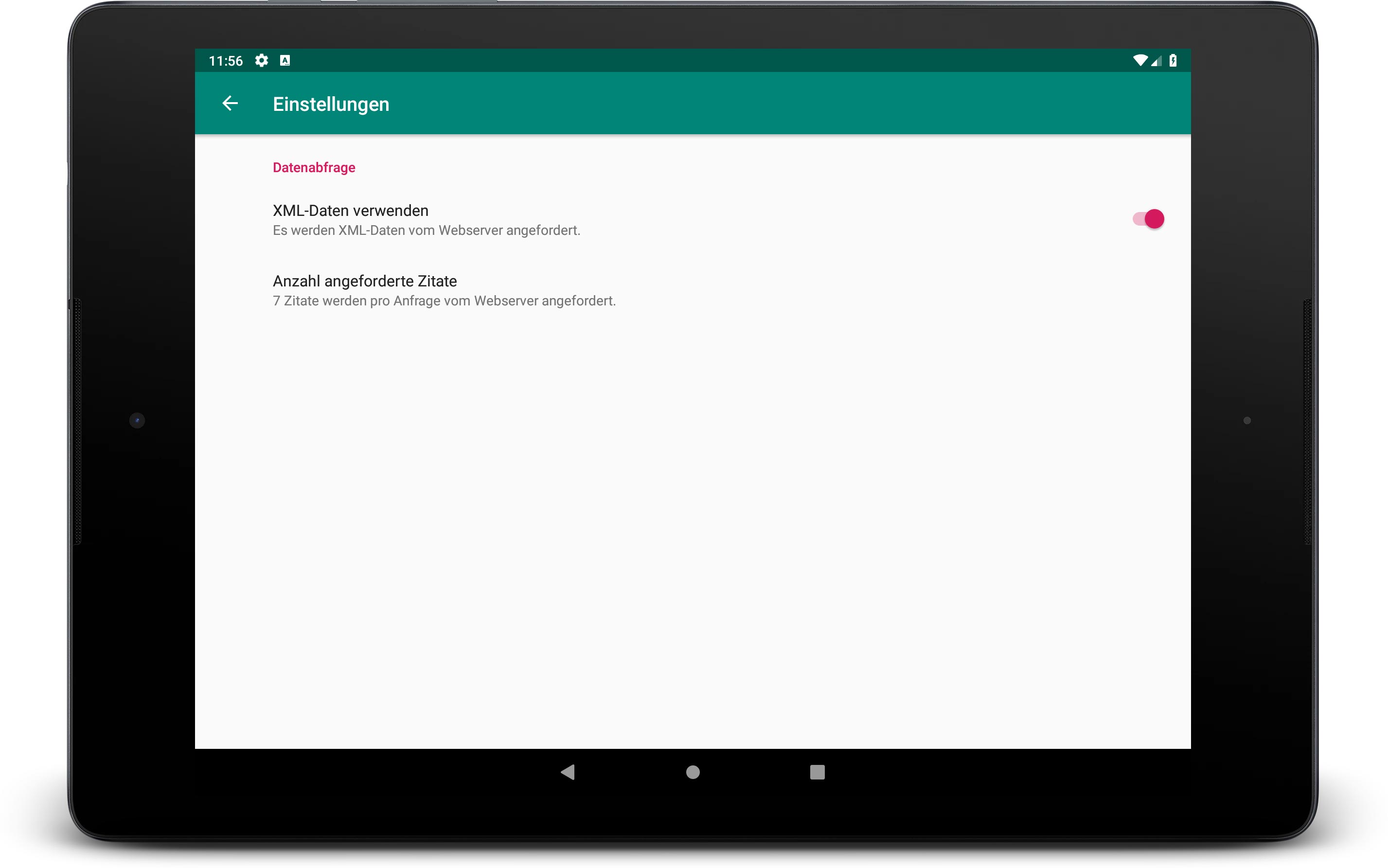Click the keyboard 'A' status bar icon
Screen dimensions: 1388x868
285,60
